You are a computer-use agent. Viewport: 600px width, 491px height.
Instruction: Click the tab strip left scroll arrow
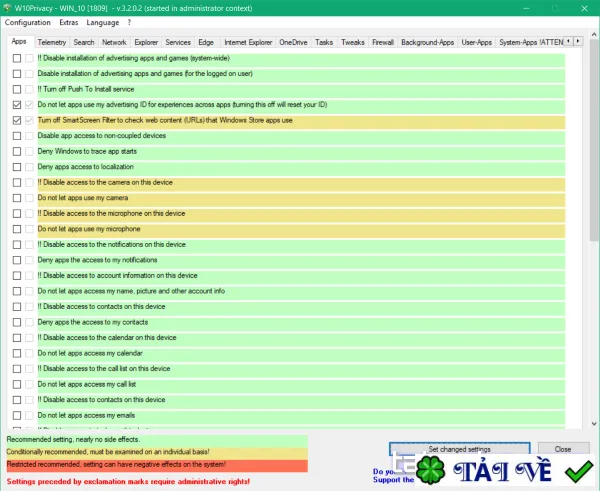[569, 41]
